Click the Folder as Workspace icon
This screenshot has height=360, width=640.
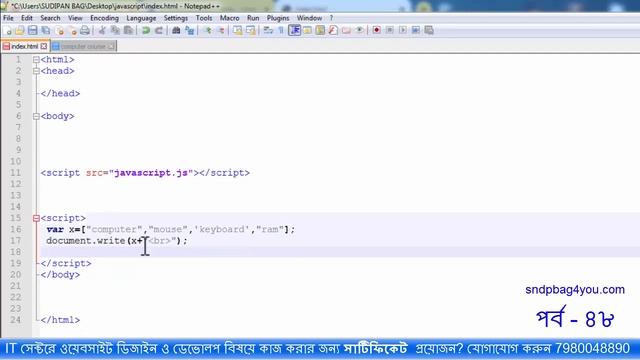tap(346, 30)
